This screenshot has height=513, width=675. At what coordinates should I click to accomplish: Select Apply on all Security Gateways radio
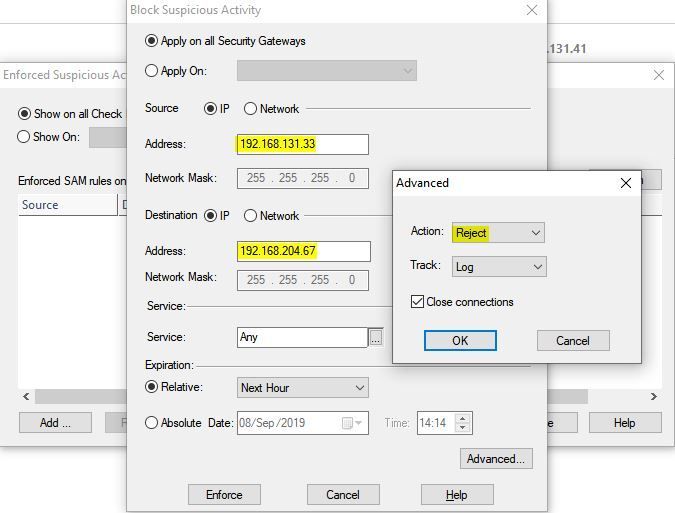pyautogui.click(x=151, y=41)
